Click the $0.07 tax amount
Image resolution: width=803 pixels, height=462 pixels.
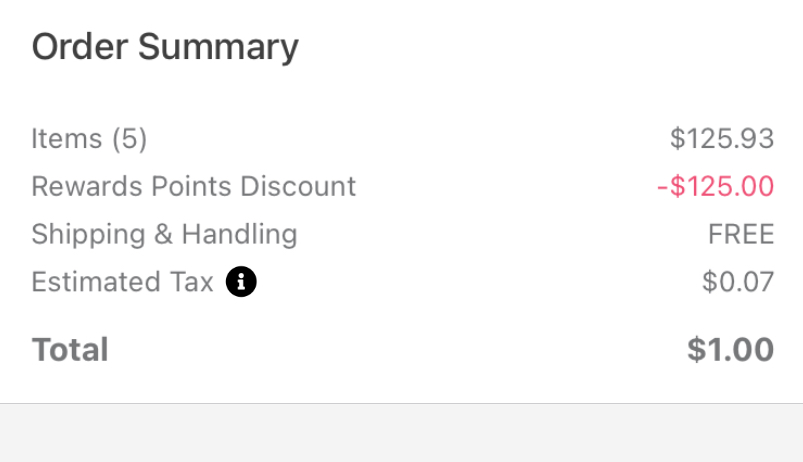[738, 282]
